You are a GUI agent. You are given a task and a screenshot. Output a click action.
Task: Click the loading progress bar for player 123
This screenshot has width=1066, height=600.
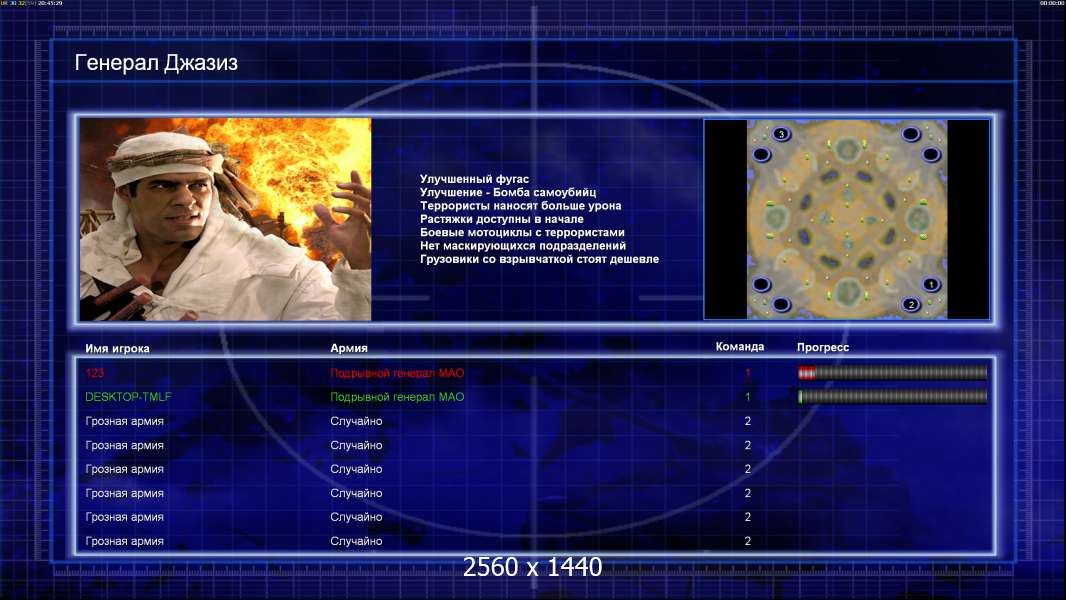pyautogui.click(x=892, y=372)
